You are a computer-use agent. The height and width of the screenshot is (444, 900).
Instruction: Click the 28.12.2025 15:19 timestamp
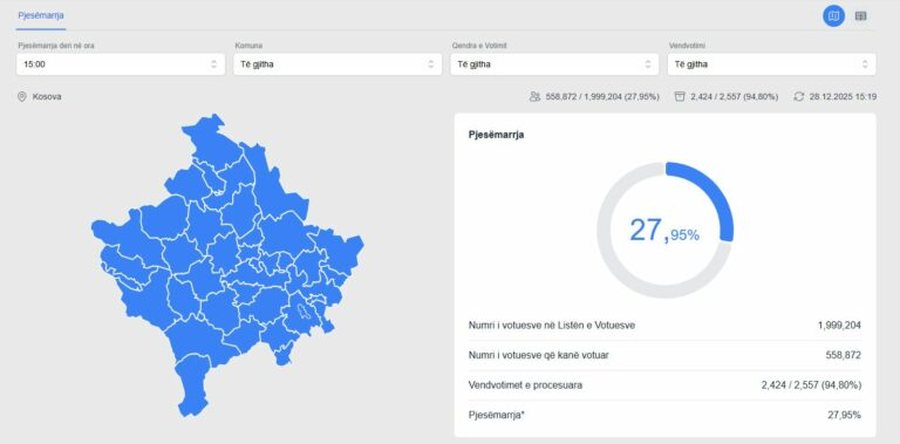click(x=843, y=96)
